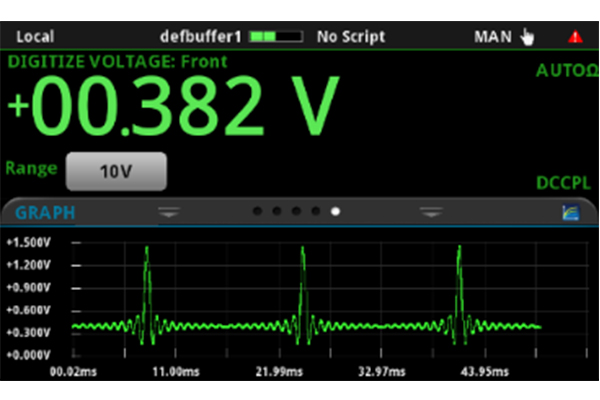
Task: Select the second swipe page dot
Action: coord(276,212)
